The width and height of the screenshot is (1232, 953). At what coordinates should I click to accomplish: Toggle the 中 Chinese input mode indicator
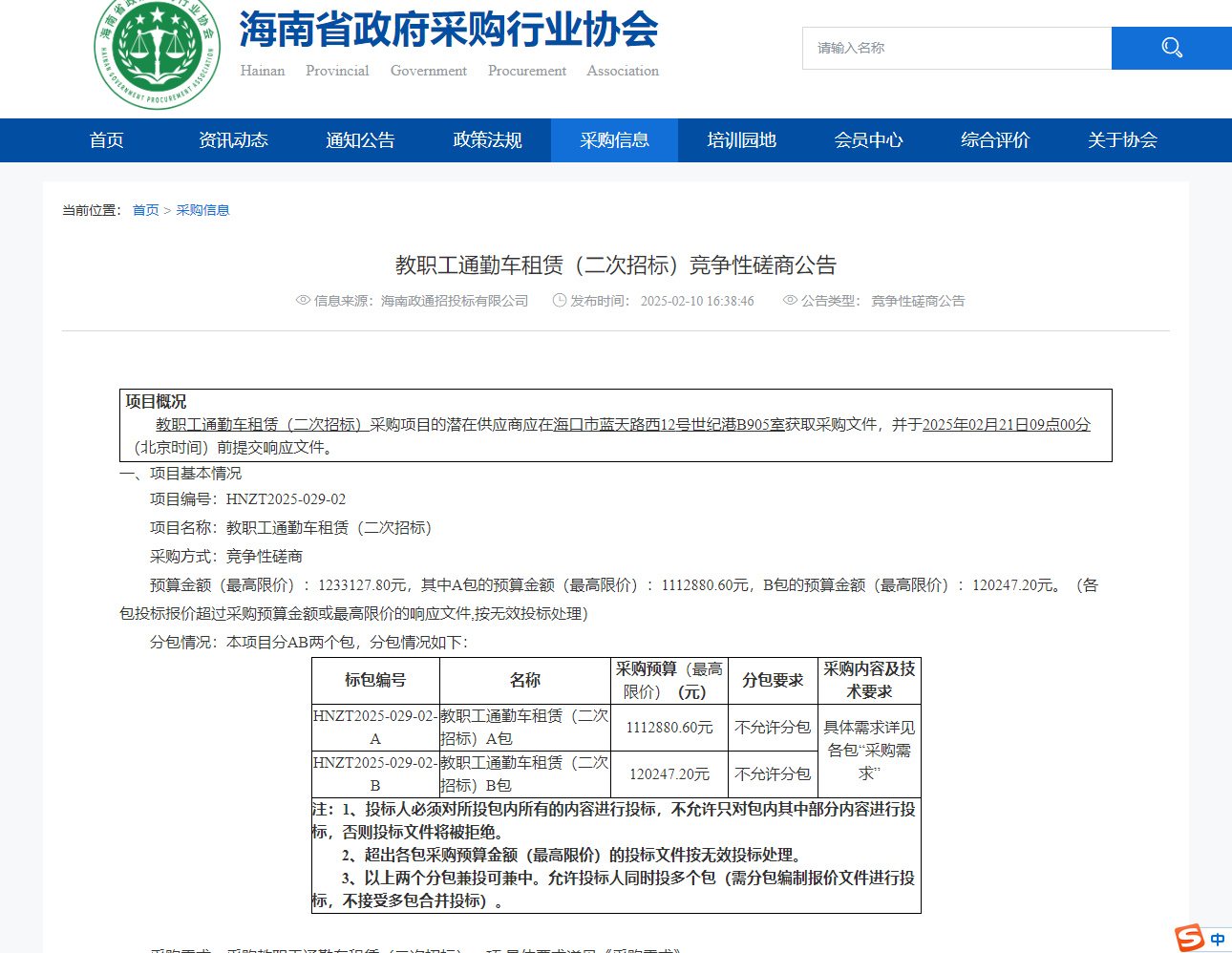(1218, 940)
